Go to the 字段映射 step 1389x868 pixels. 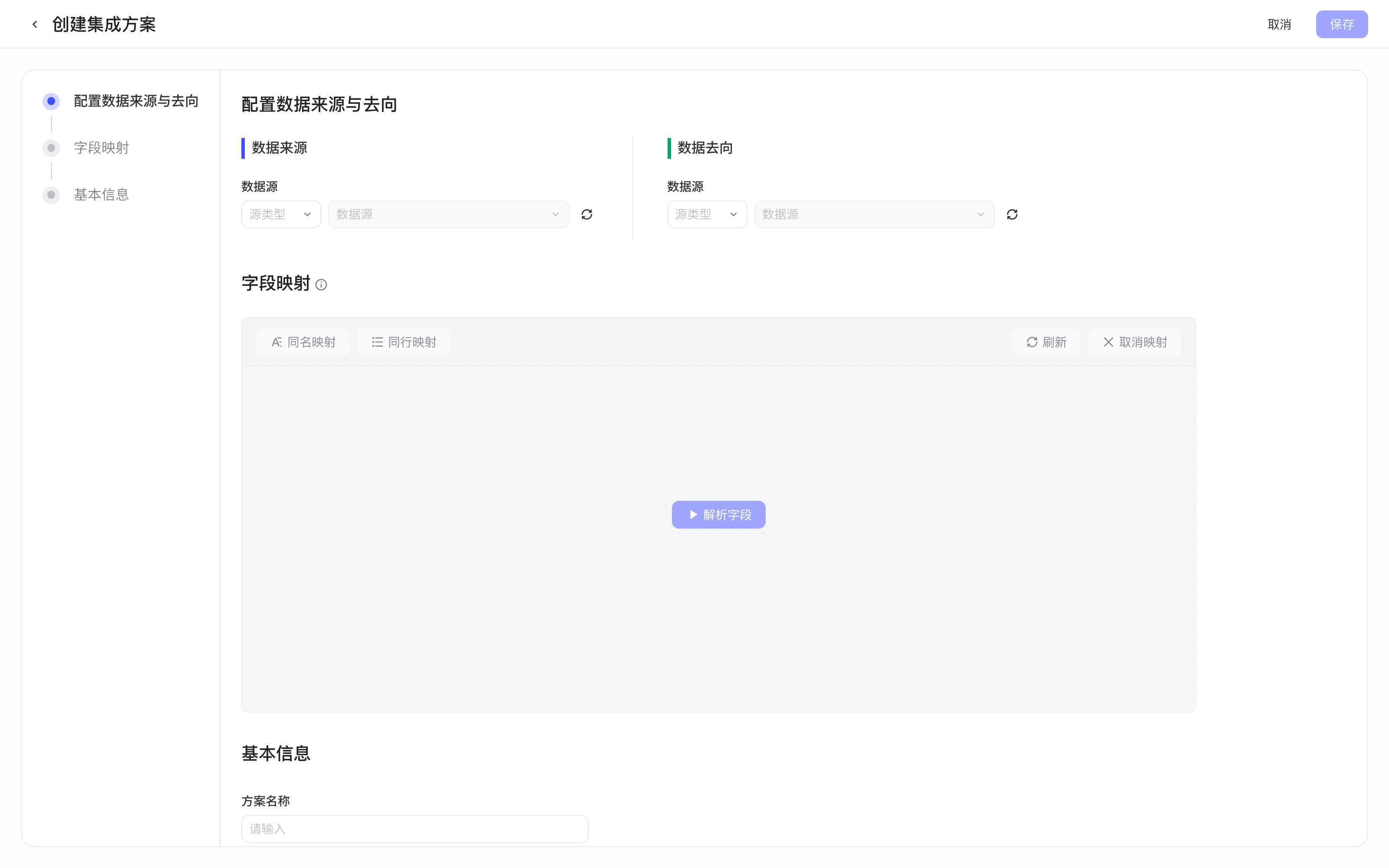click(x=87, y=148)
